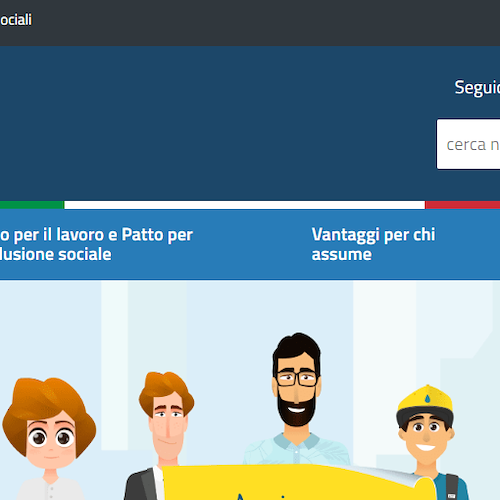This screenshot has width=500, height=500.
Task: Open 'Vantaggi per chi assume' menu item
Action: (x=373, y=244)
